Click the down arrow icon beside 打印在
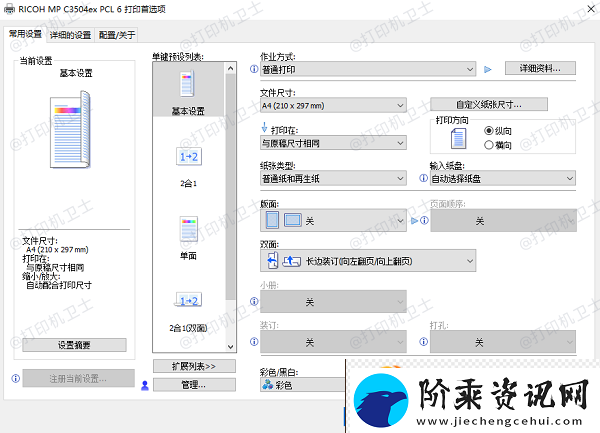The image size is (600, 433). click(x=264, y=128)
